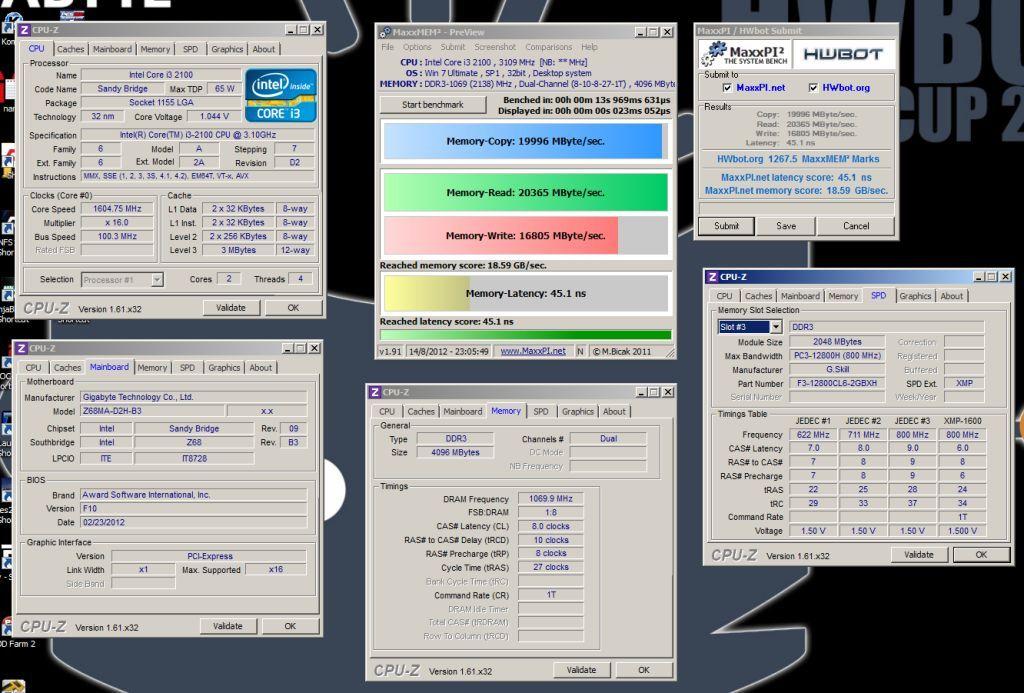Select CPU tab in the SPD window
Viewport: 1024px width, 693px height.
click(724, 296)
